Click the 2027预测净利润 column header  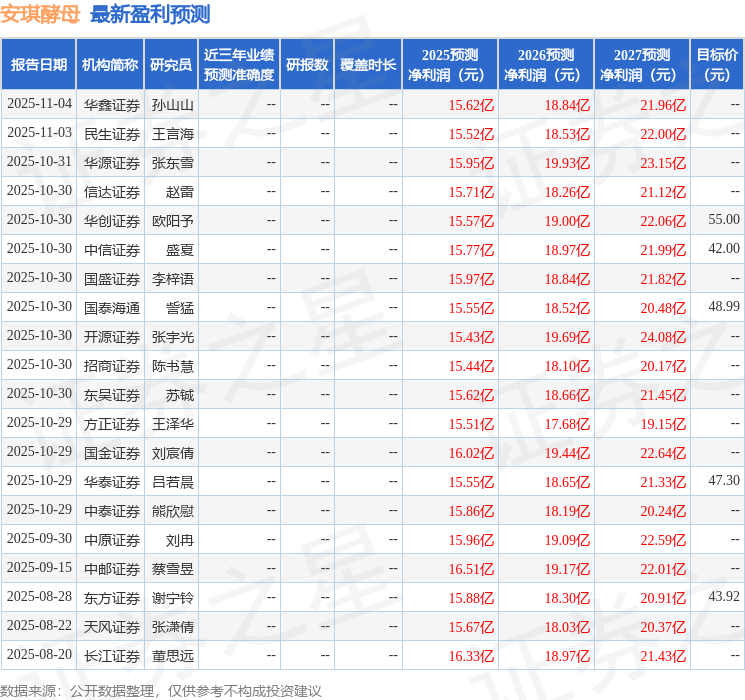(x=642, y=65)
